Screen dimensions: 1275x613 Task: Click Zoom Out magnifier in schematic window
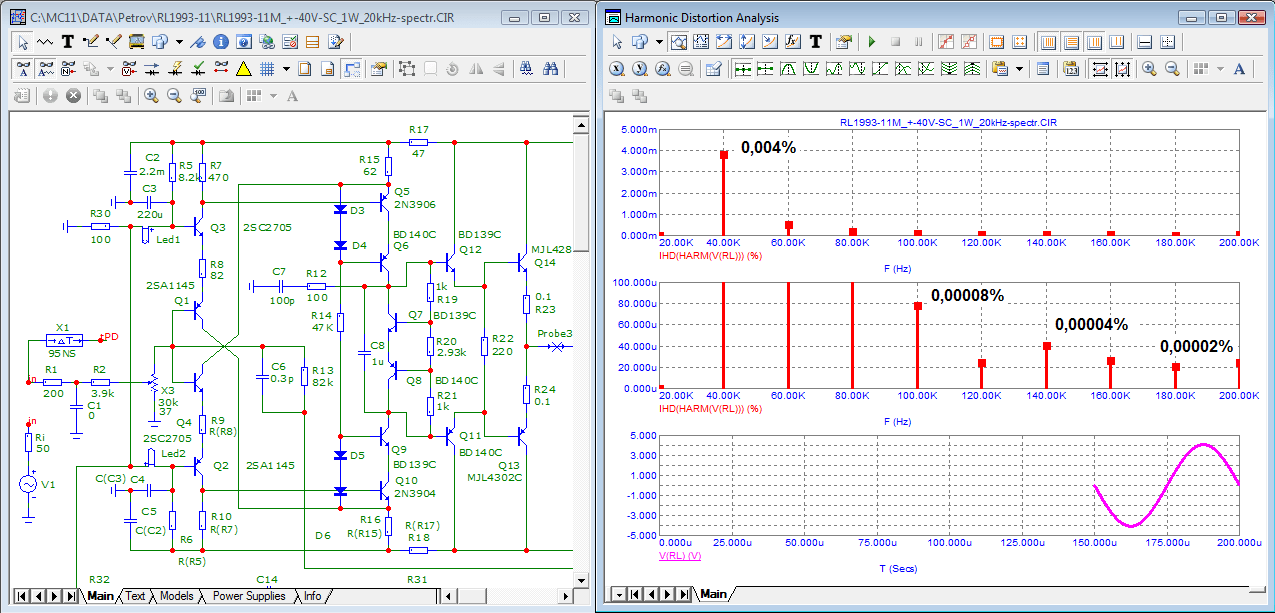coord(174,96)
